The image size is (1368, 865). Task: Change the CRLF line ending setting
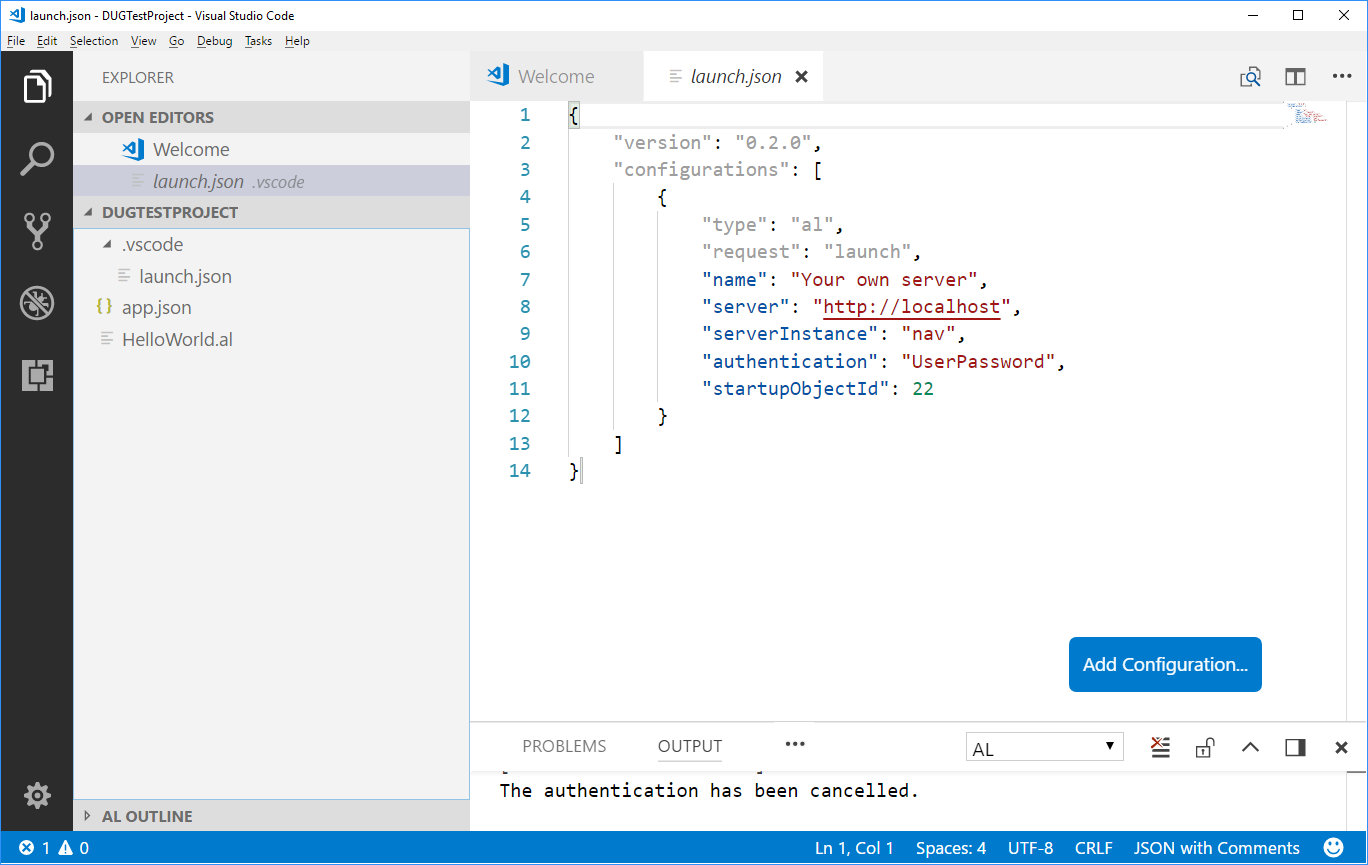point(1093,848)
